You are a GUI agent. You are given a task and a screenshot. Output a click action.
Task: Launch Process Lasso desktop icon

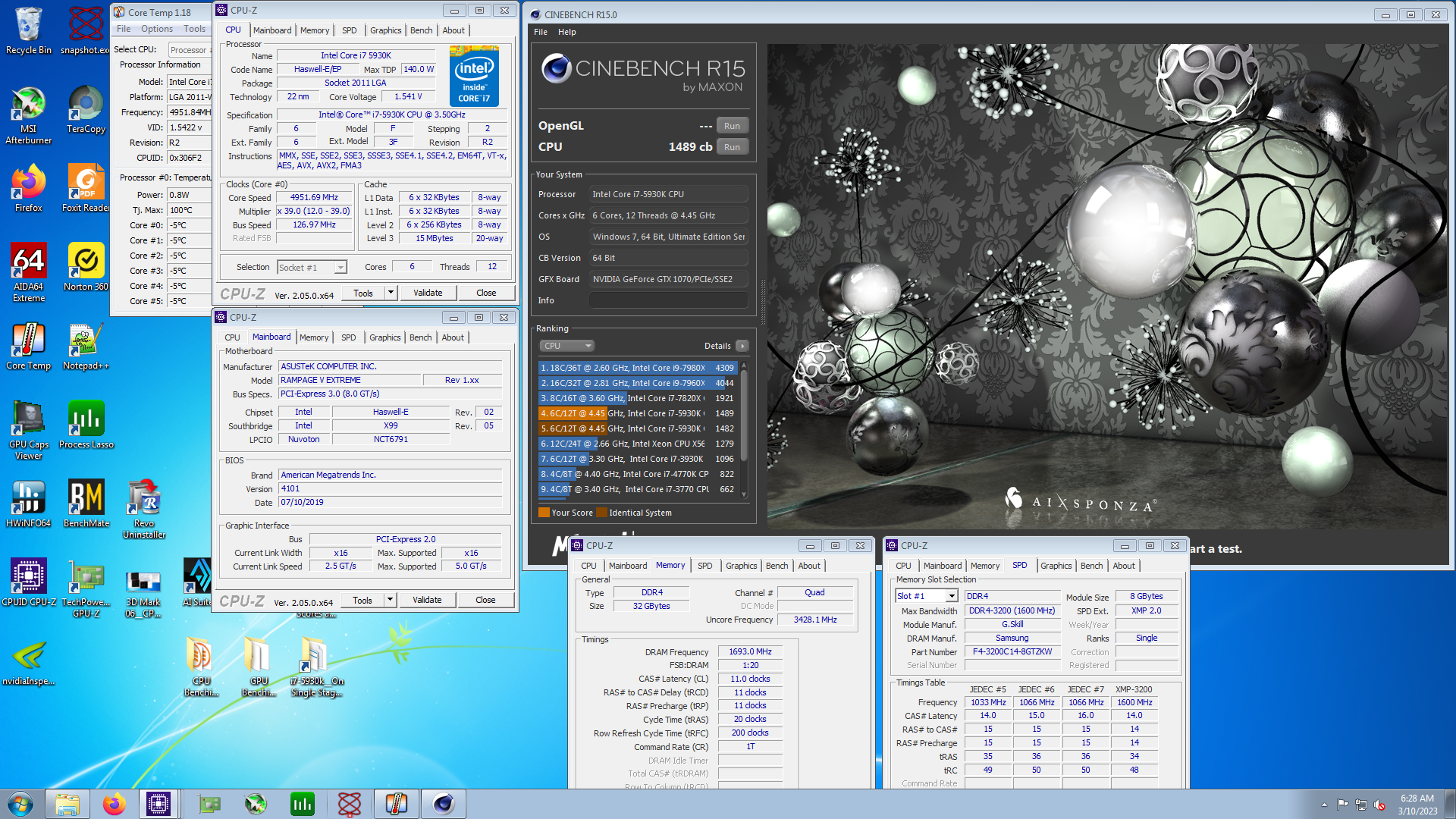point(86,425)
